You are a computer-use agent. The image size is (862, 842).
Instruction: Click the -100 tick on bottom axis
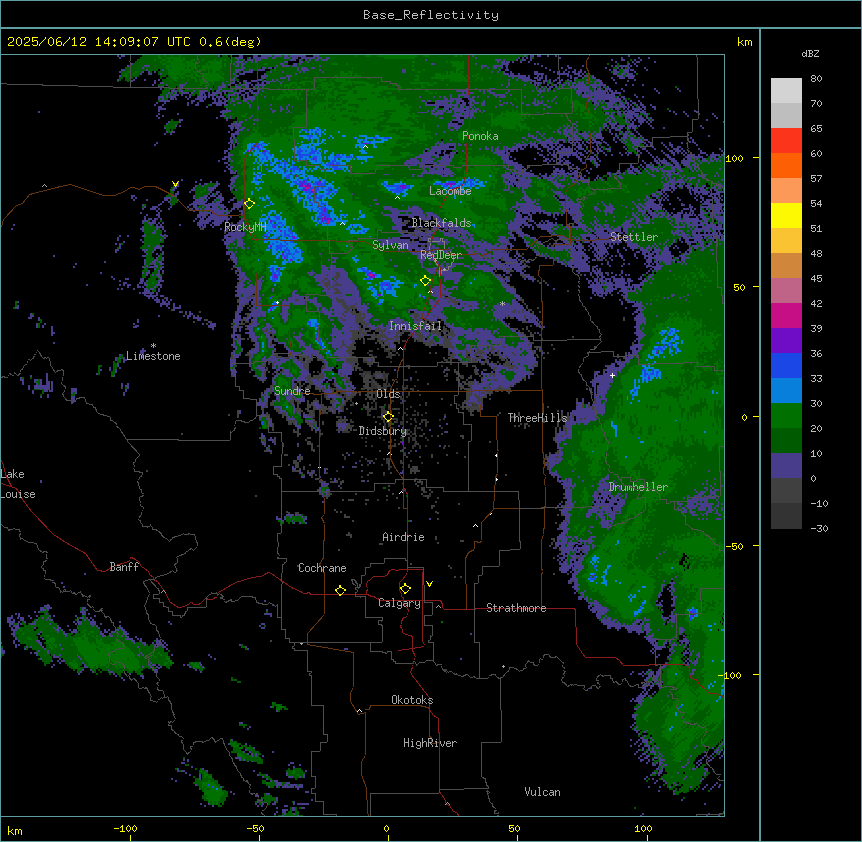coord(125,828)
